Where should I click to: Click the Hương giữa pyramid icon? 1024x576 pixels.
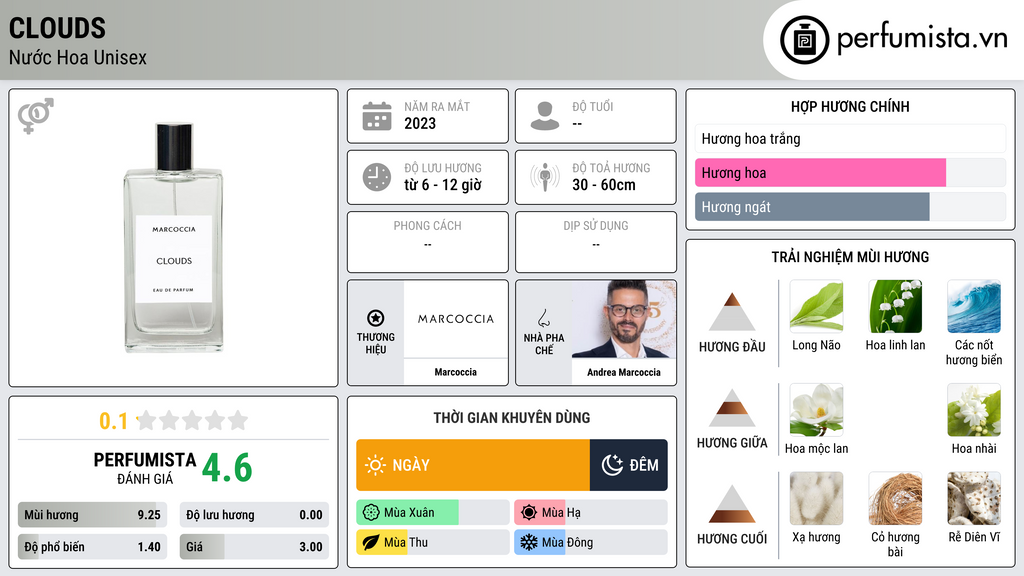click(732, 408)
